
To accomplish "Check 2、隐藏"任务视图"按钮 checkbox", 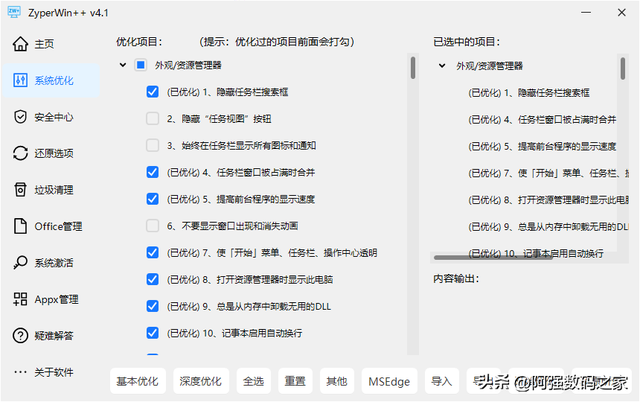I will click(153, 119).
